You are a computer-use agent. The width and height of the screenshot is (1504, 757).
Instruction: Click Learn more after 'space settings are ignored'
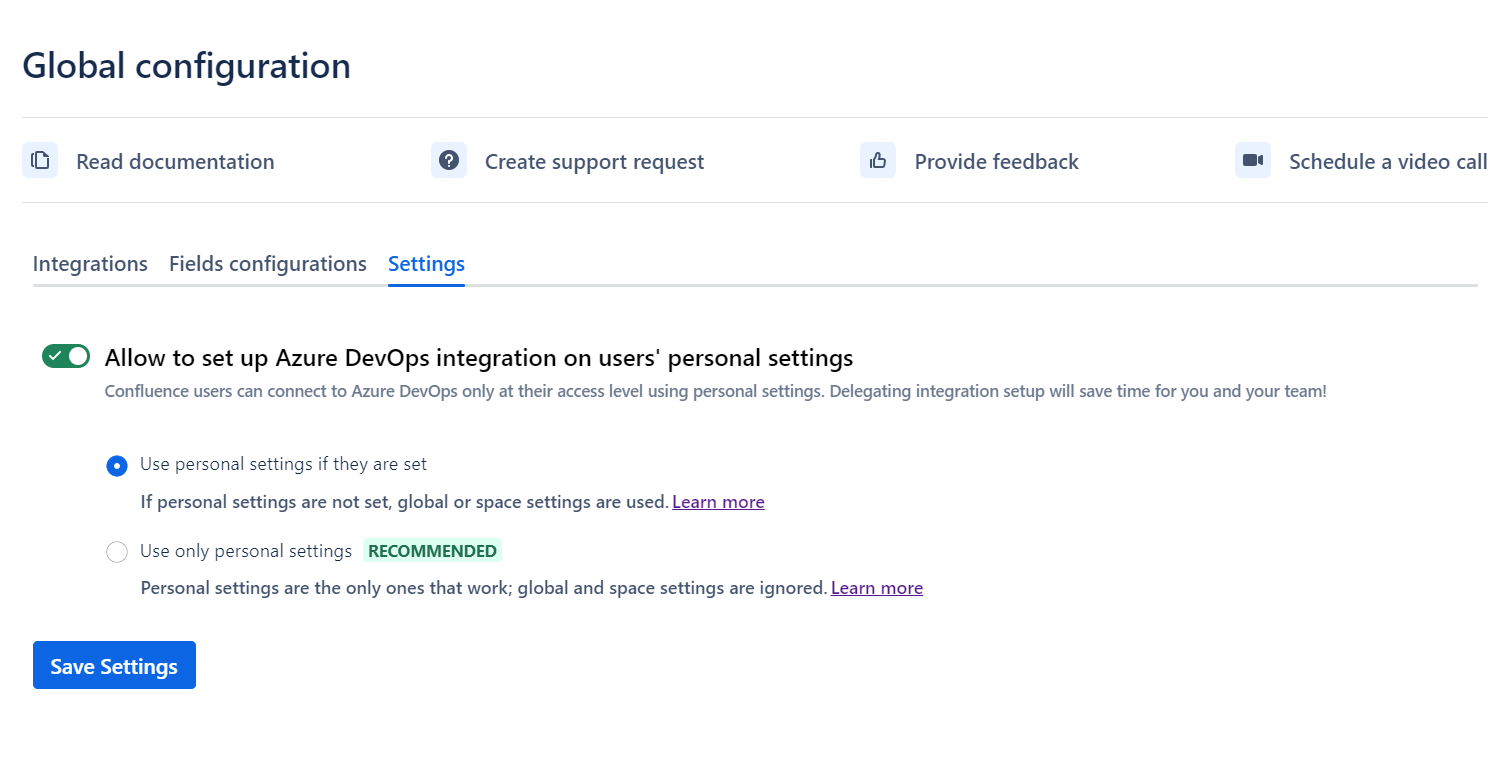(x=876, y=588)
